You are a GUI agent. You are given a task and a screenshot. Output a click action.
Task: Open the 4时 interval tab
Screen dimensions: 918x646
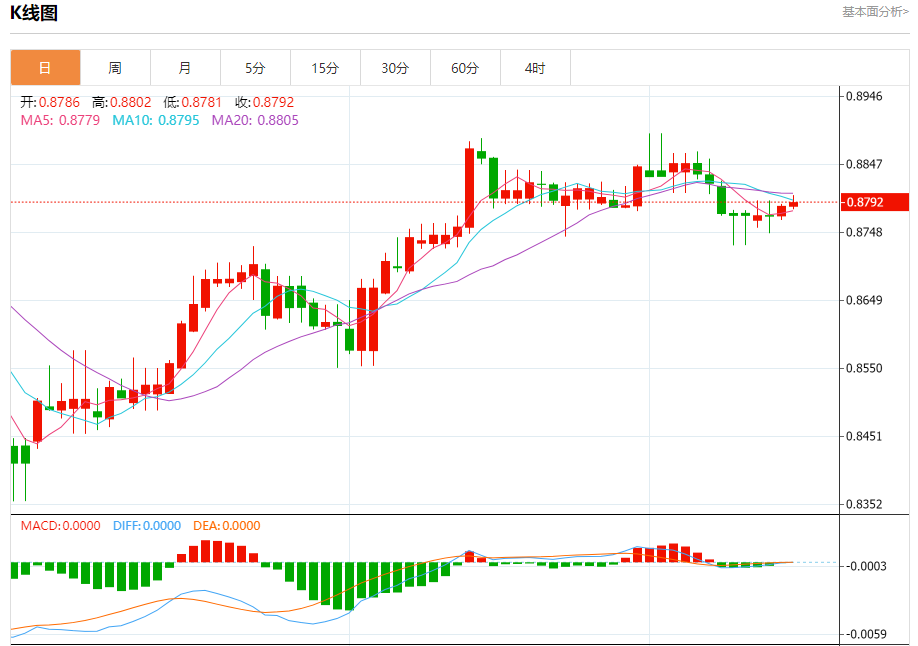[x=535, y=68]
